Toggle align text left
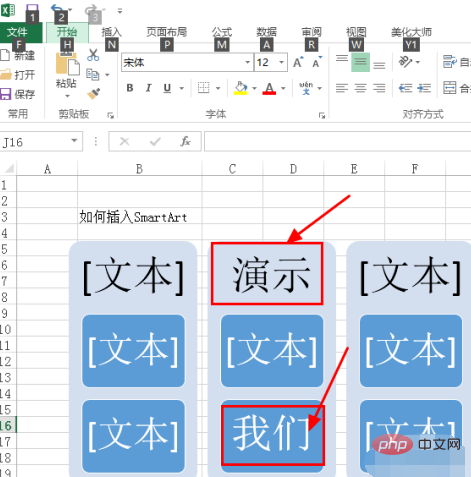Screen dimensions: 471x477 coord(342,88)
